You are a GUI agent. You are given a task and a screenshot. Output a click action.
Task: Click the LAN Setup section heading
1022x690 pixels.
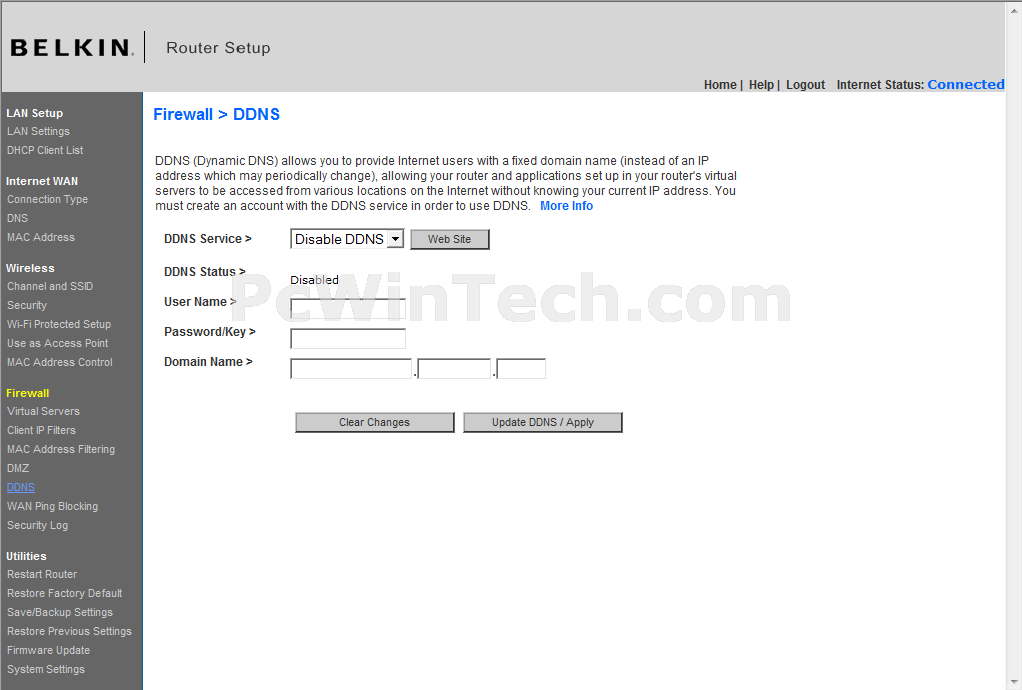[35, 113]
